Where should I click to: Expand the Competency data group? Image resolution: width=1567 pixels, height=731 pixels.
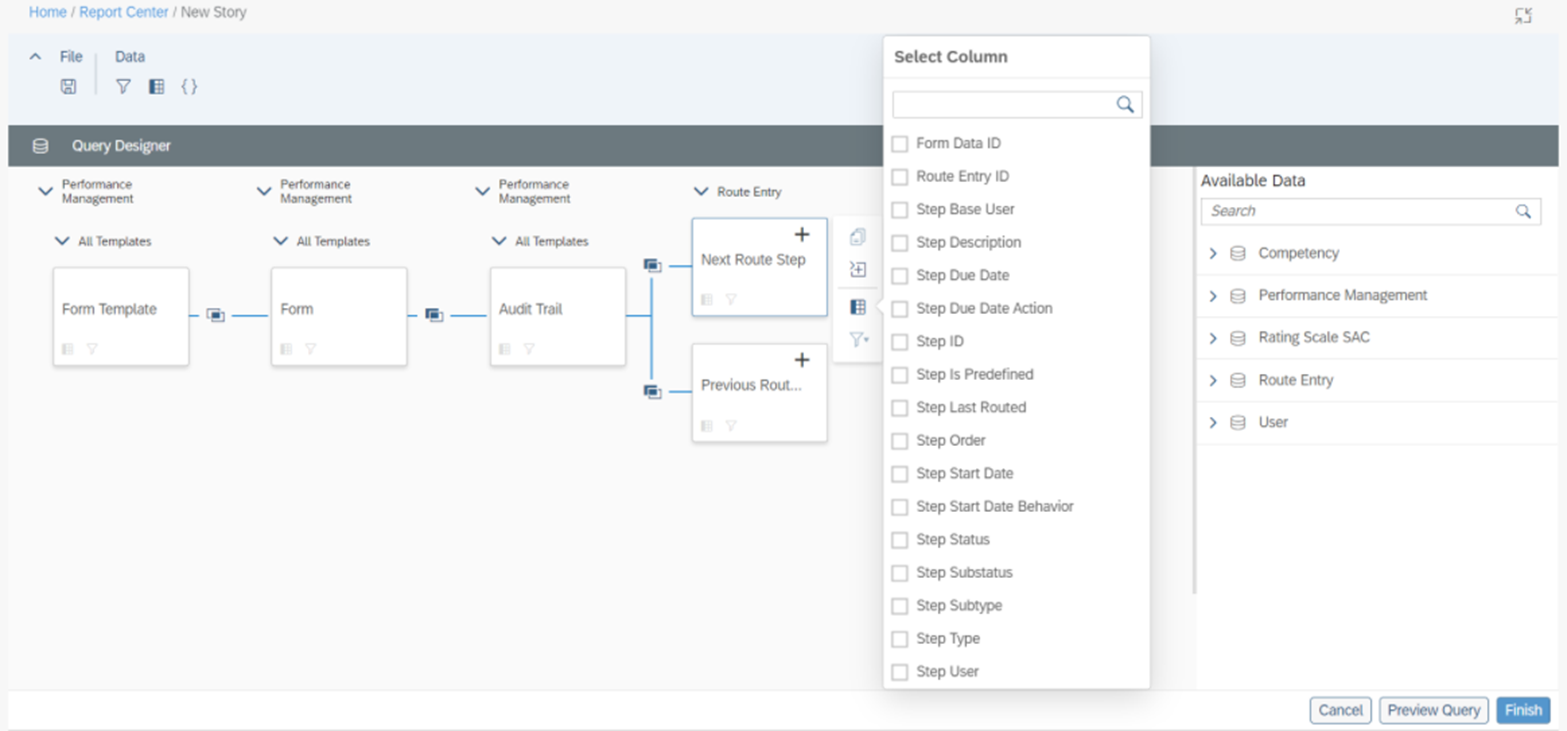tap(1213, 254)
